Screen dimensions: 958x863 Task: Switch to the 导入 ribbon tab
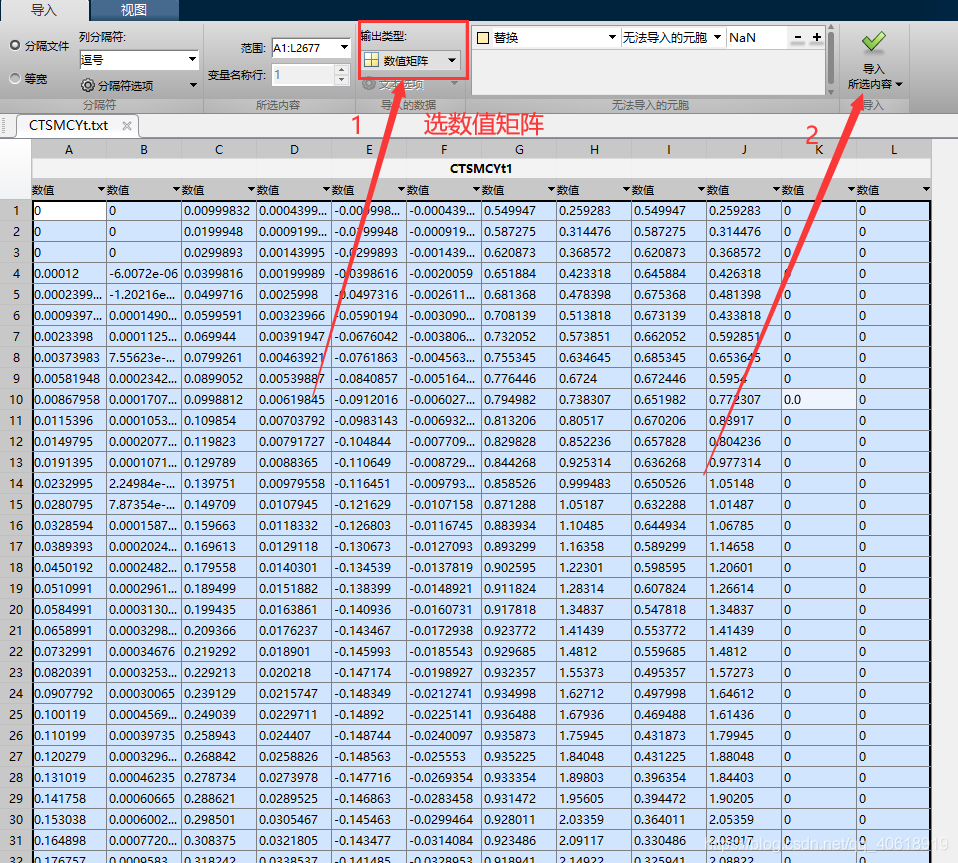[x=43, y=10]
